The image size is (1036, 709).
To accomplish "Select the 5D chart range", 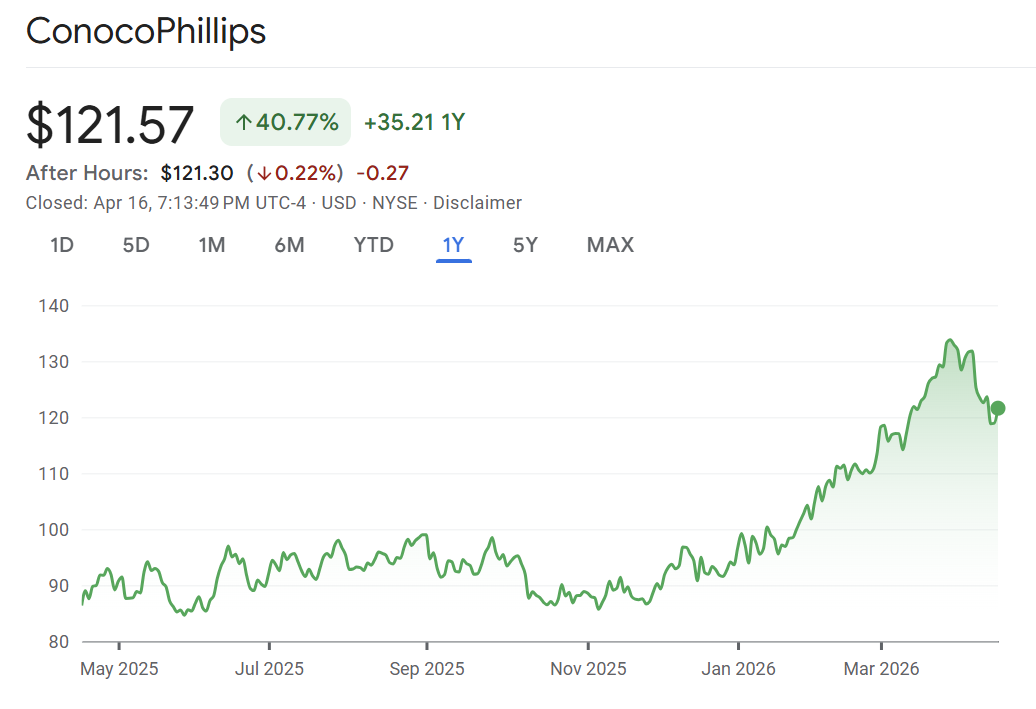I will pyautogui.click(x=136, y=245).
